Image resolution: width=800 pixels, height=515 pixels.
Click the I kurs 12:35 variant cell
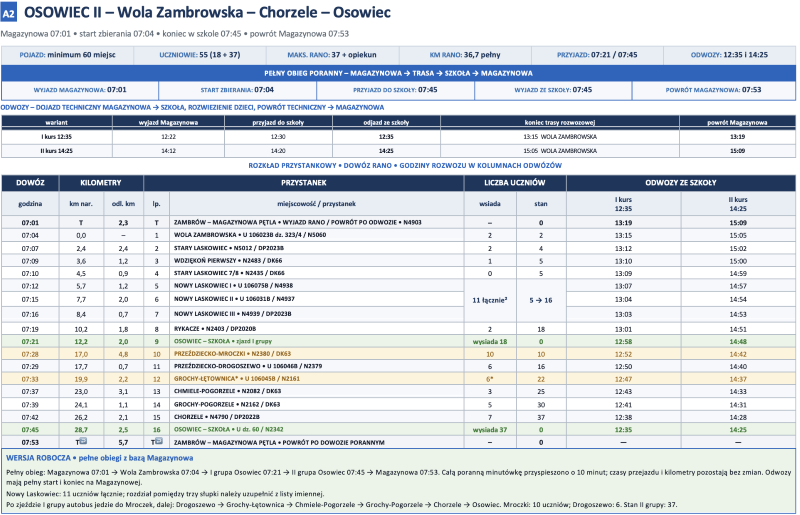point(57,137)
